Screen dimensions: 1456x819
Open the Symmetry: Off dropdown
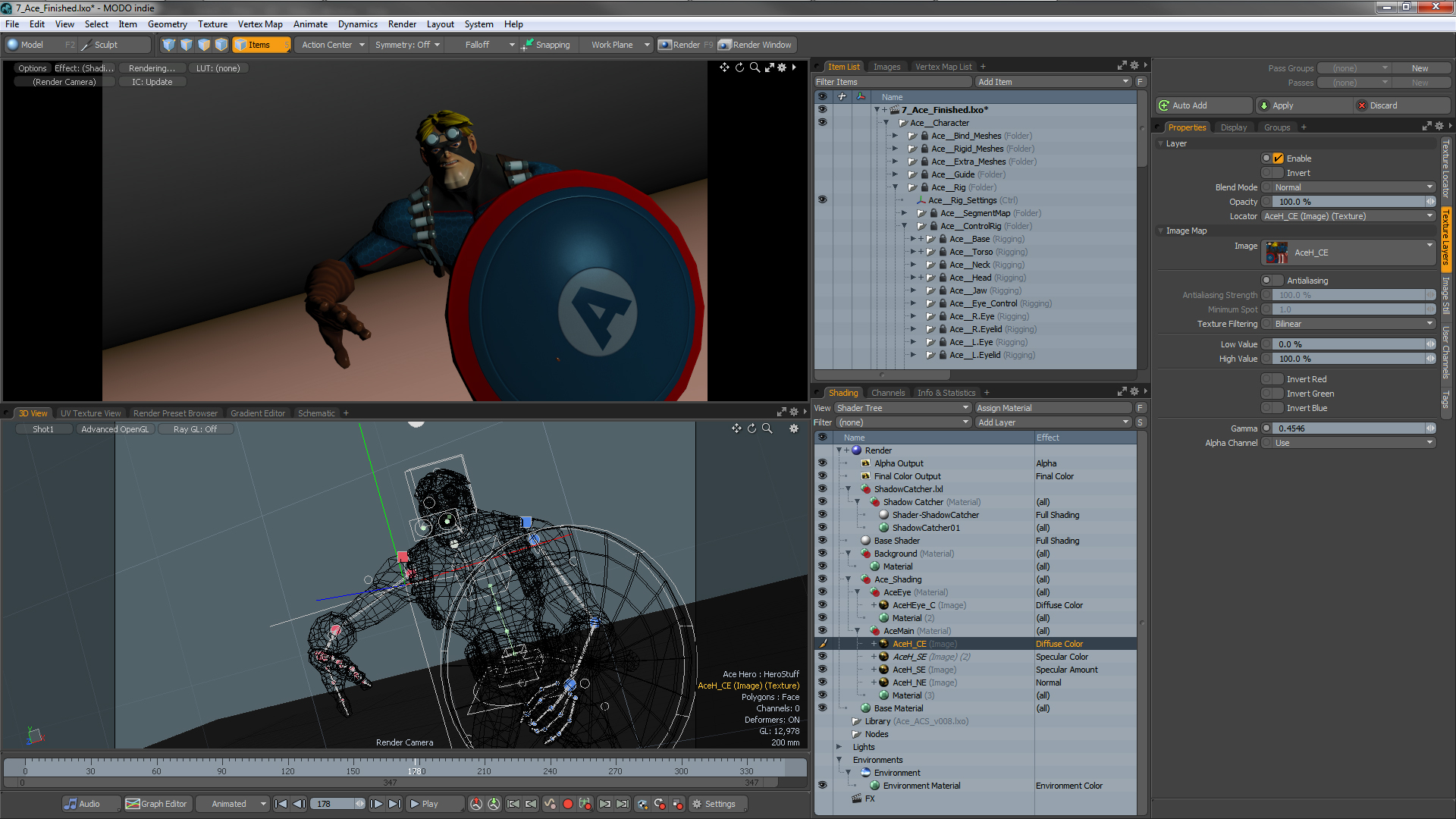coord(407,45)
